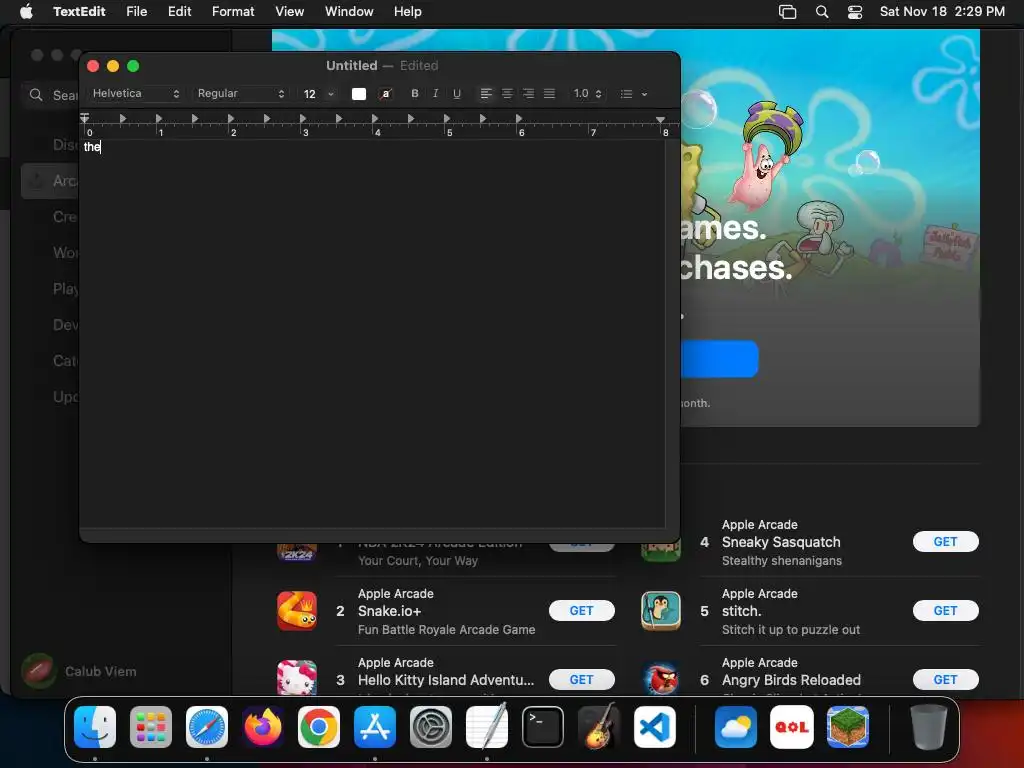The image size is (1024, 768).
Task: Open Google Chrome from the Dock
Action: [319, 727]
